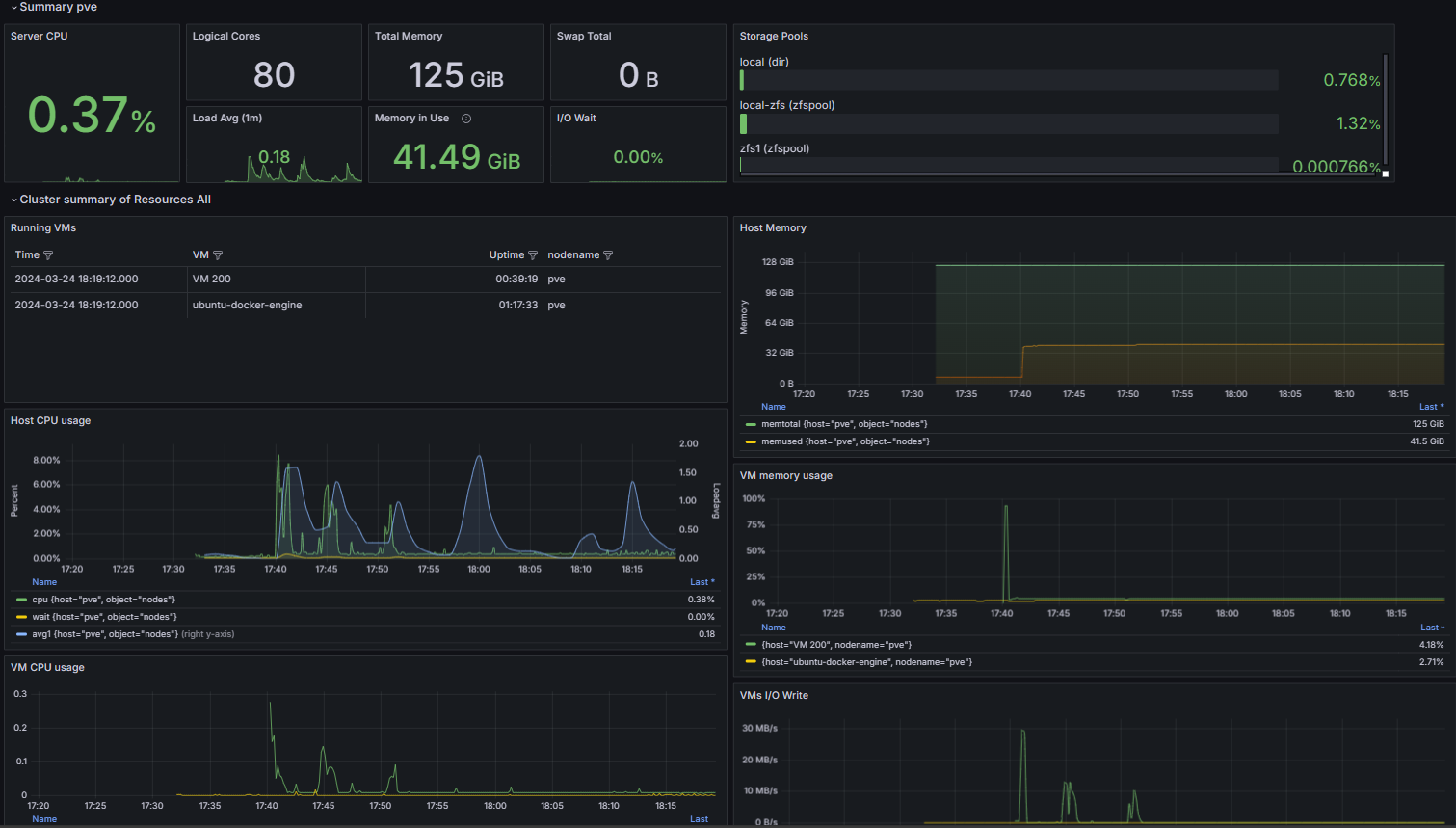Image resolution: width=1456 pixels, height=828 pixels.
Task: Open Storage Pools panel title
Action: pos(774,36)
